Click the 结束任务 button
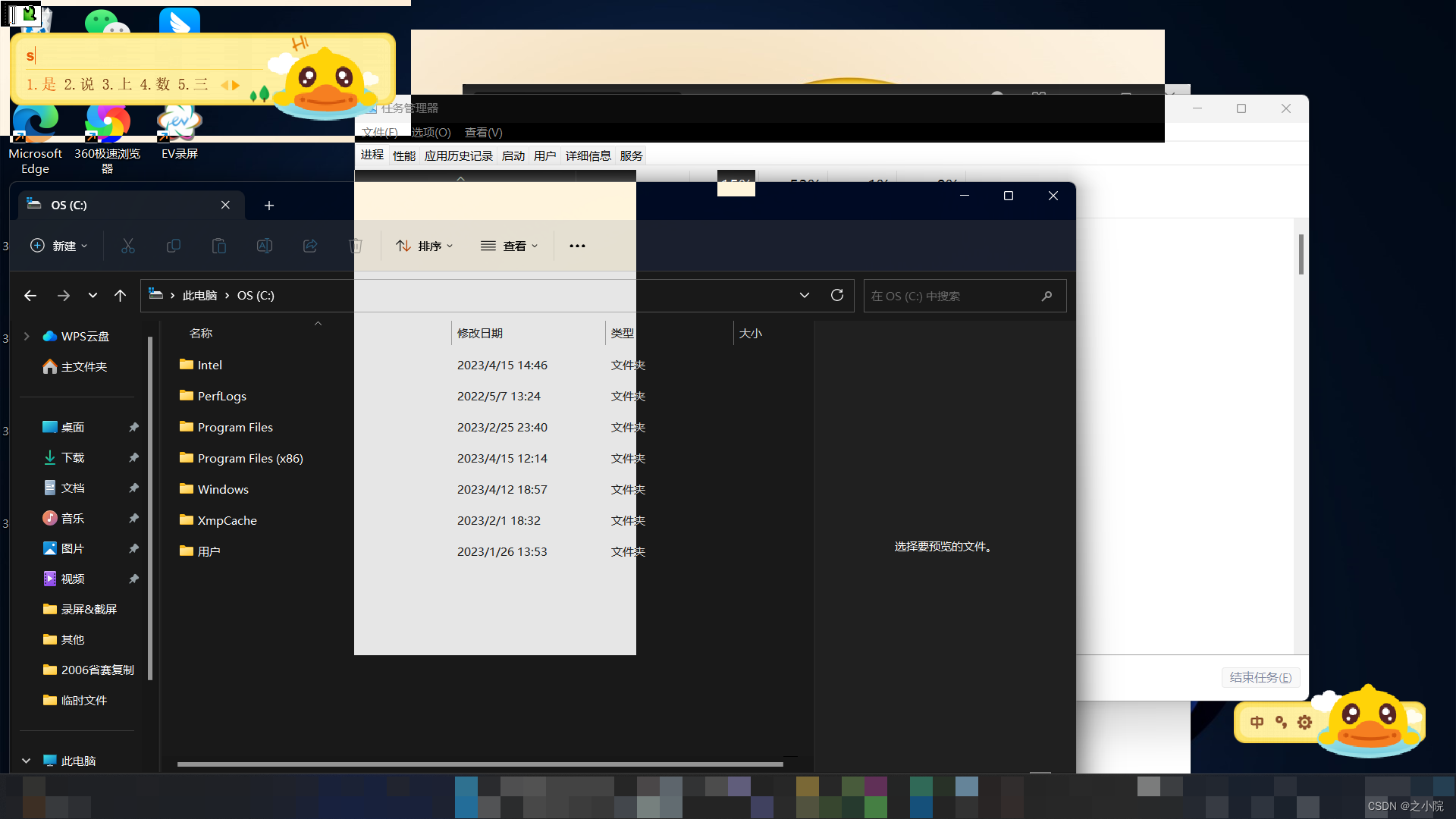 pos(1260,677)
